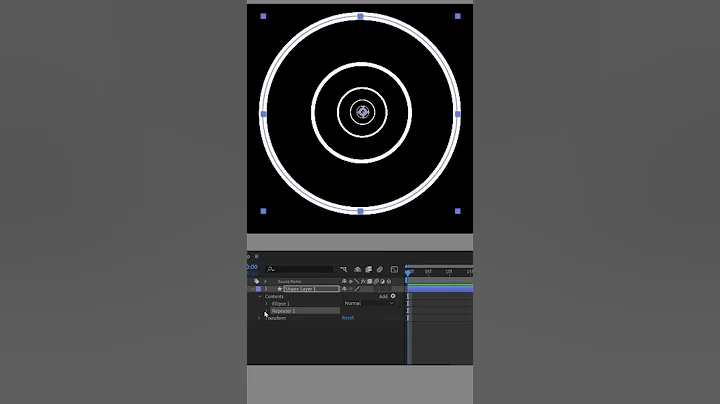This screenshot has height=404, width=720.
Task: Select the Repeater 1 row
Action: [x=305, y=311]
